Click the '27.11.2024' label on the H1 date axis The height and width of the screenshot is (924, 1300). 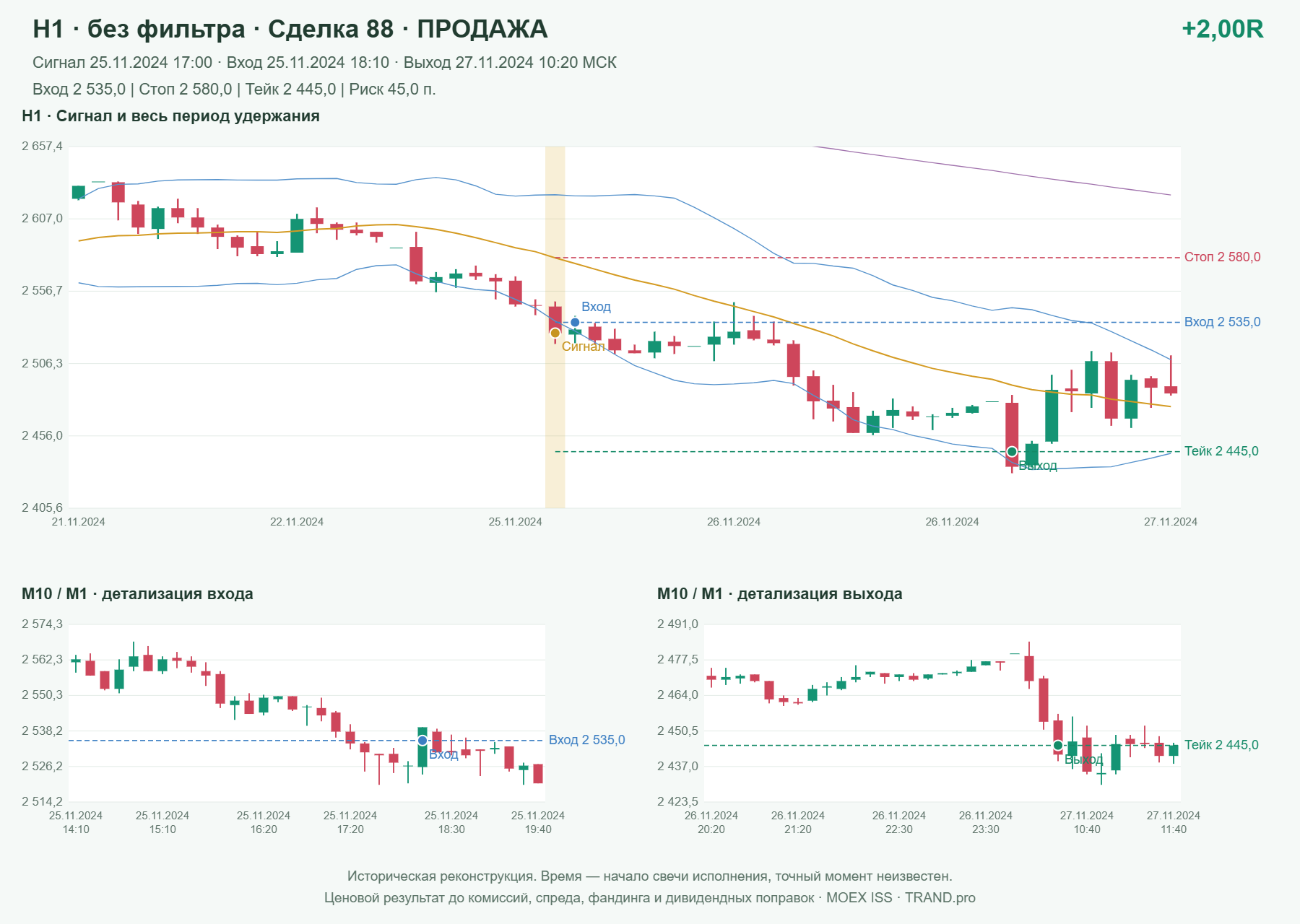(1170, 522)
